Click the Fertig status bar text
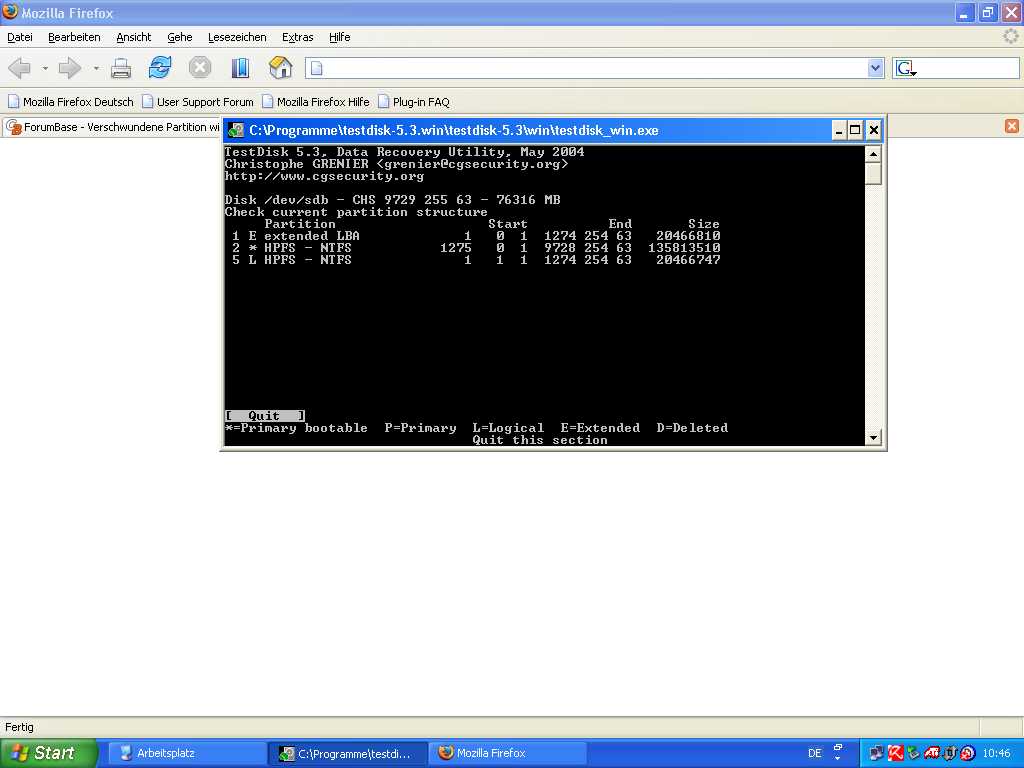The image size is (1024, 768). point(20,727)
